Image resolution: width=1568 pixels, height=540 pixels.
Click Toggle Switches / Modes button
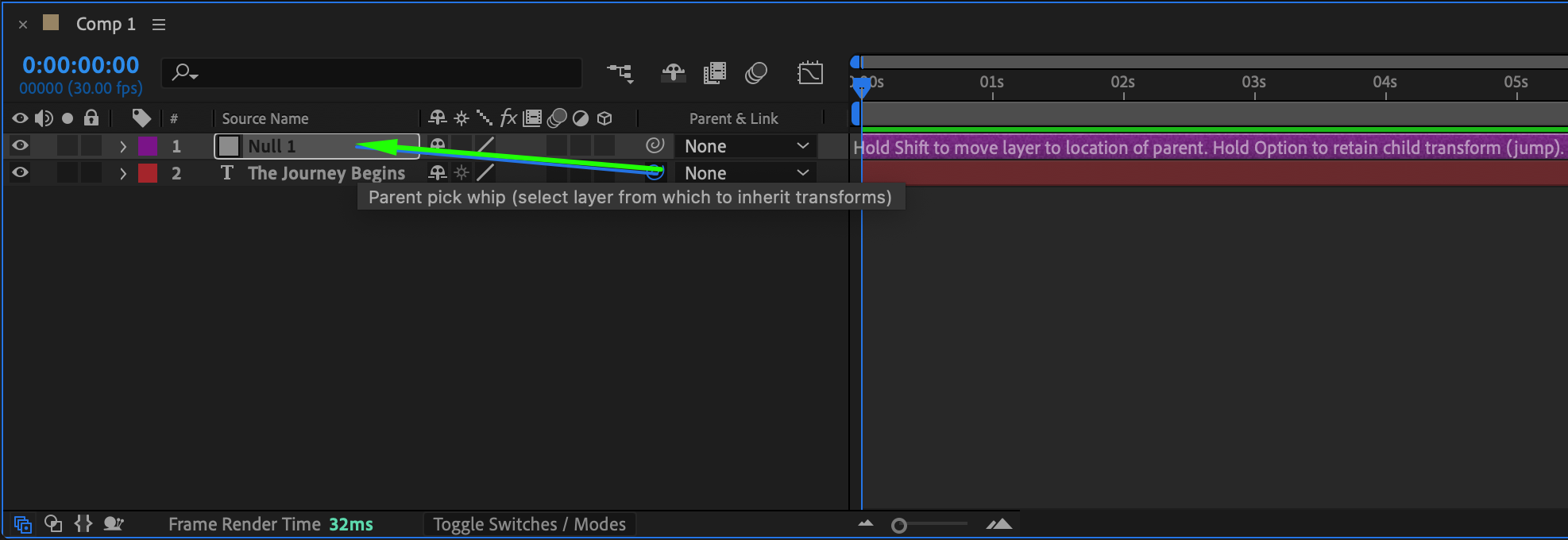[x=529, y=524]
